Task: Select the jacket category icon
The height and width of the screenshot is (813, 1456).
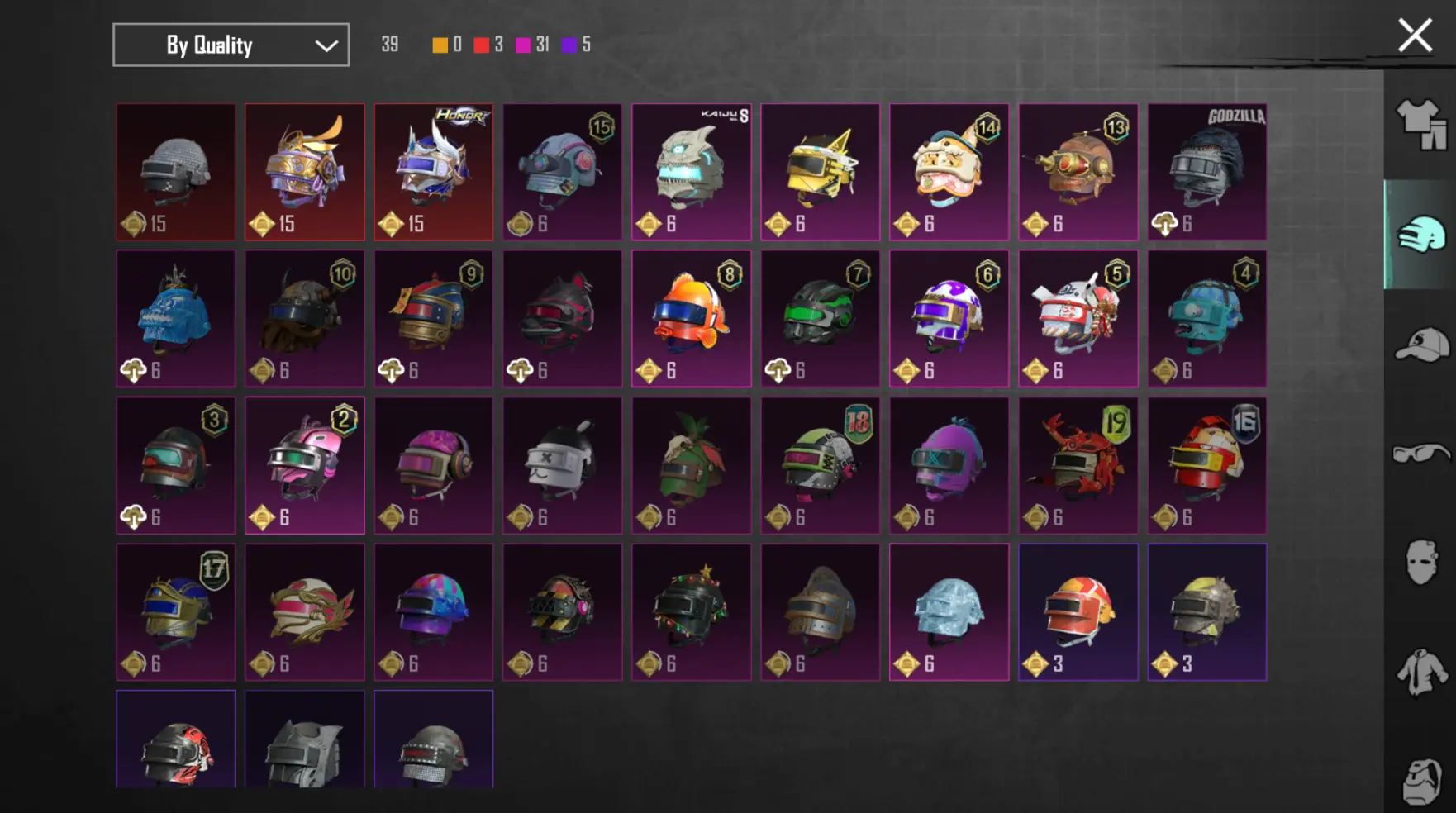Action: [1421, 672]
